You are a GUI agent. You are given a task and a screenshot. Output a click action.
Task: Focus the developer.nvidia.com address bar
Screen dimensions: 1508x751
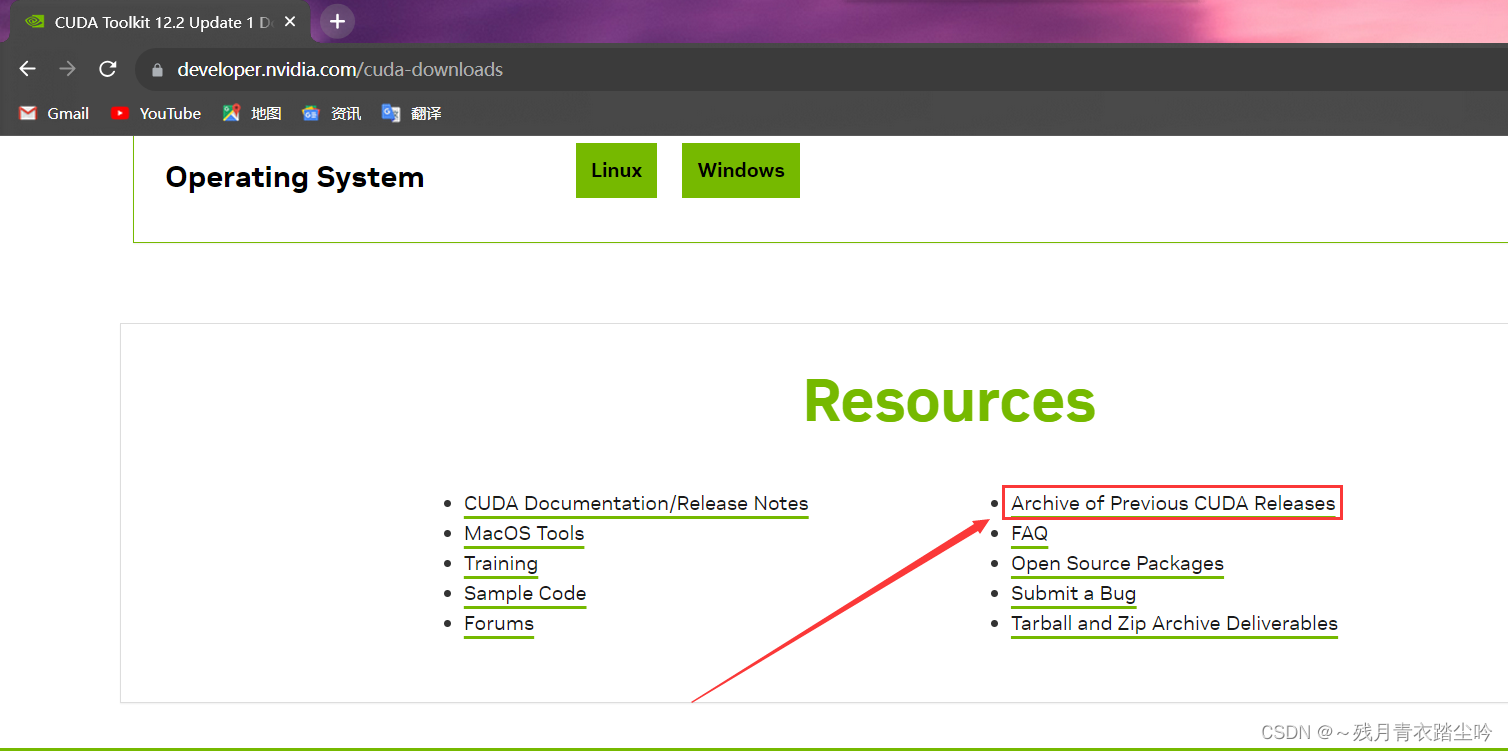coord(820,70)
